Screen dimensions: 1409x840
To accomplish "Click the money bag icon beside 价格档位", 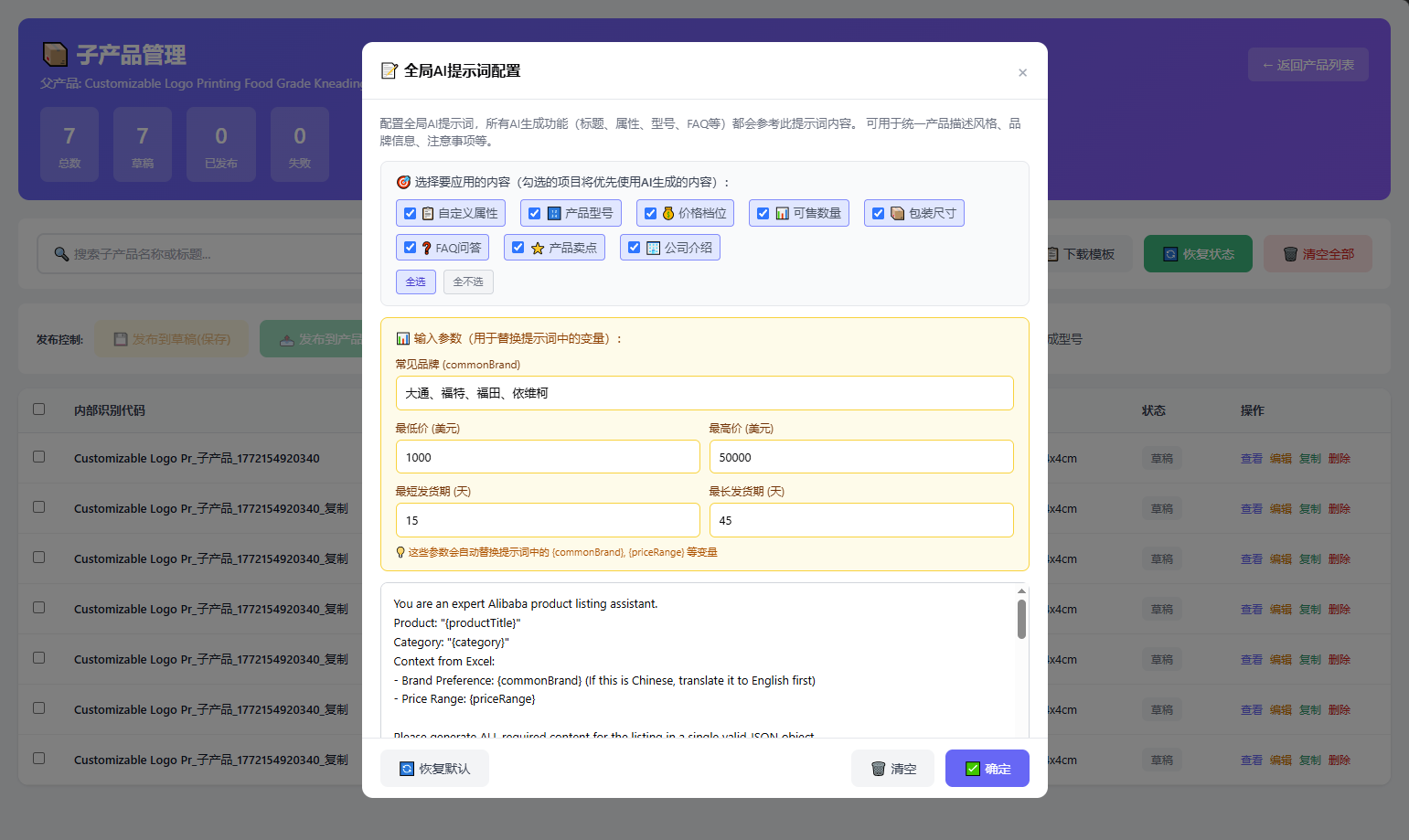I will (668, 213).
